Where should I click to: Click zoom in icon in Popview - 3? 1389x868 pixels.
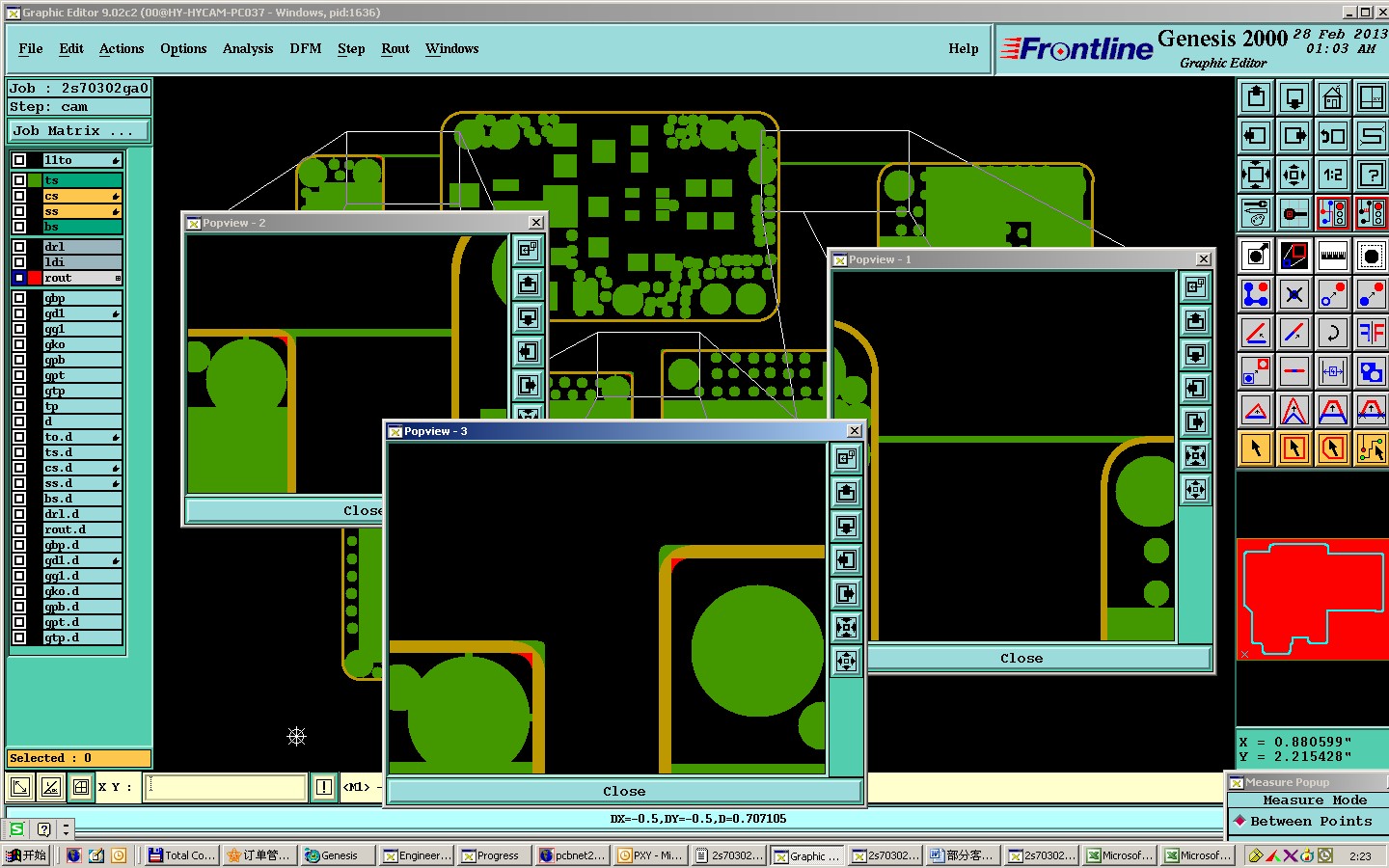[846, 627]
